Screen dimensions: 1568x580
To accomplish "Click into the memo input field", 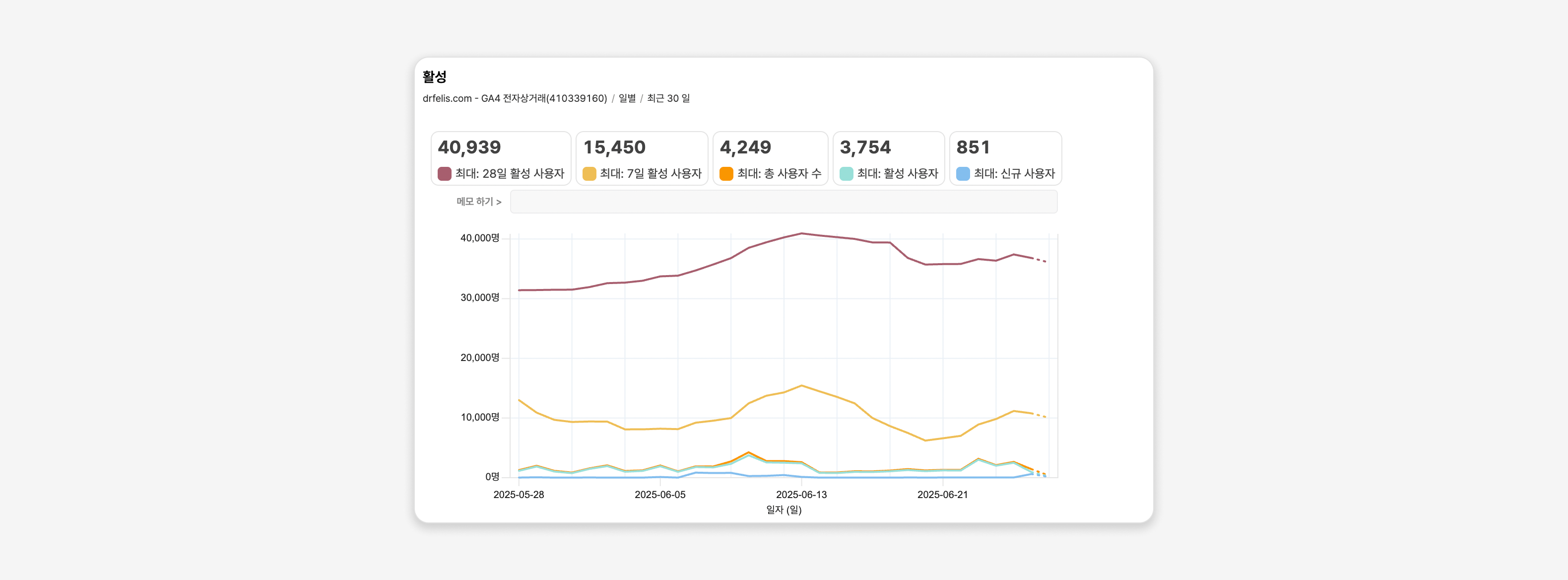I will coord(784,202).
